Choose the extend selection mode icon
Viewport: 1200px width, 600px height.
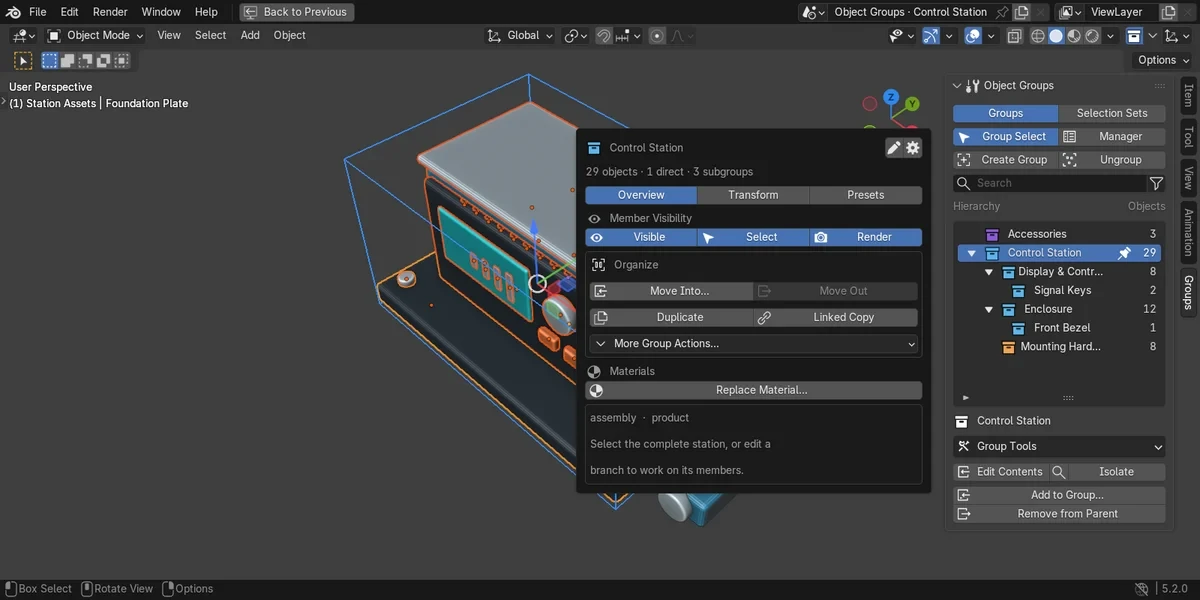[x=68, y=61]
